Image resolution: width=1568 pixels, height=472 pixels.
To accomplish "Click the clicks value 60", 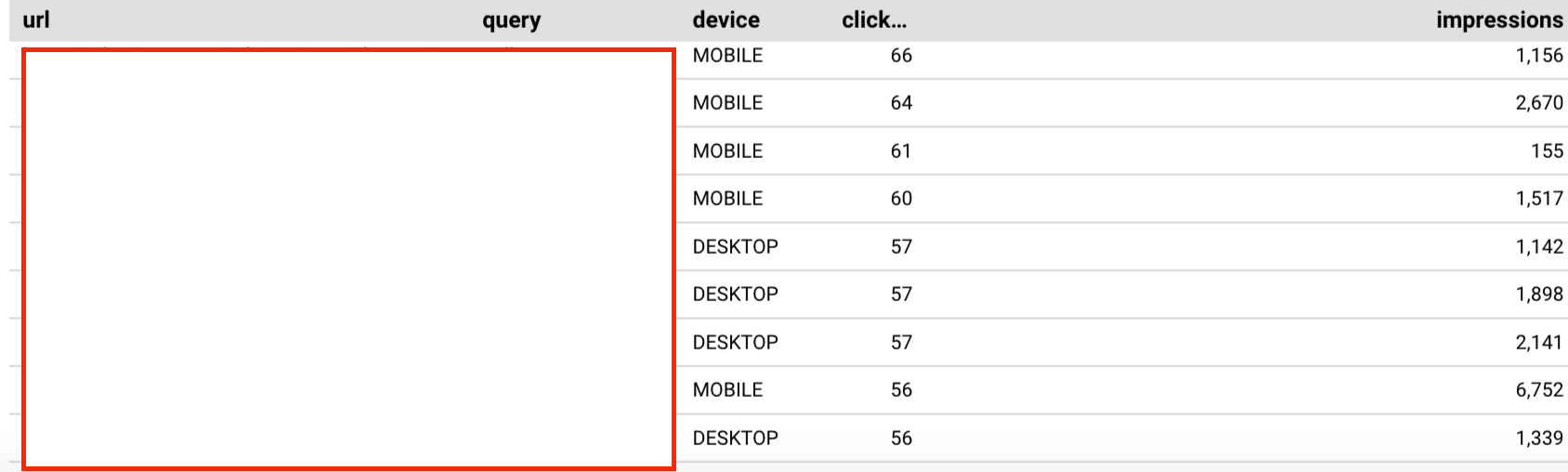I will click(901, 199).
